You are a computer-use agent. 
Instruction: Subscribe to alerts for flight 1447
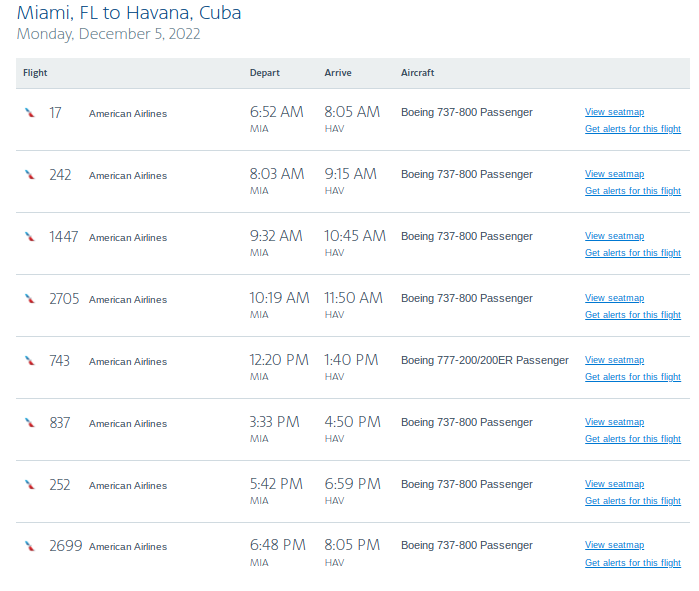click(633, 253)
